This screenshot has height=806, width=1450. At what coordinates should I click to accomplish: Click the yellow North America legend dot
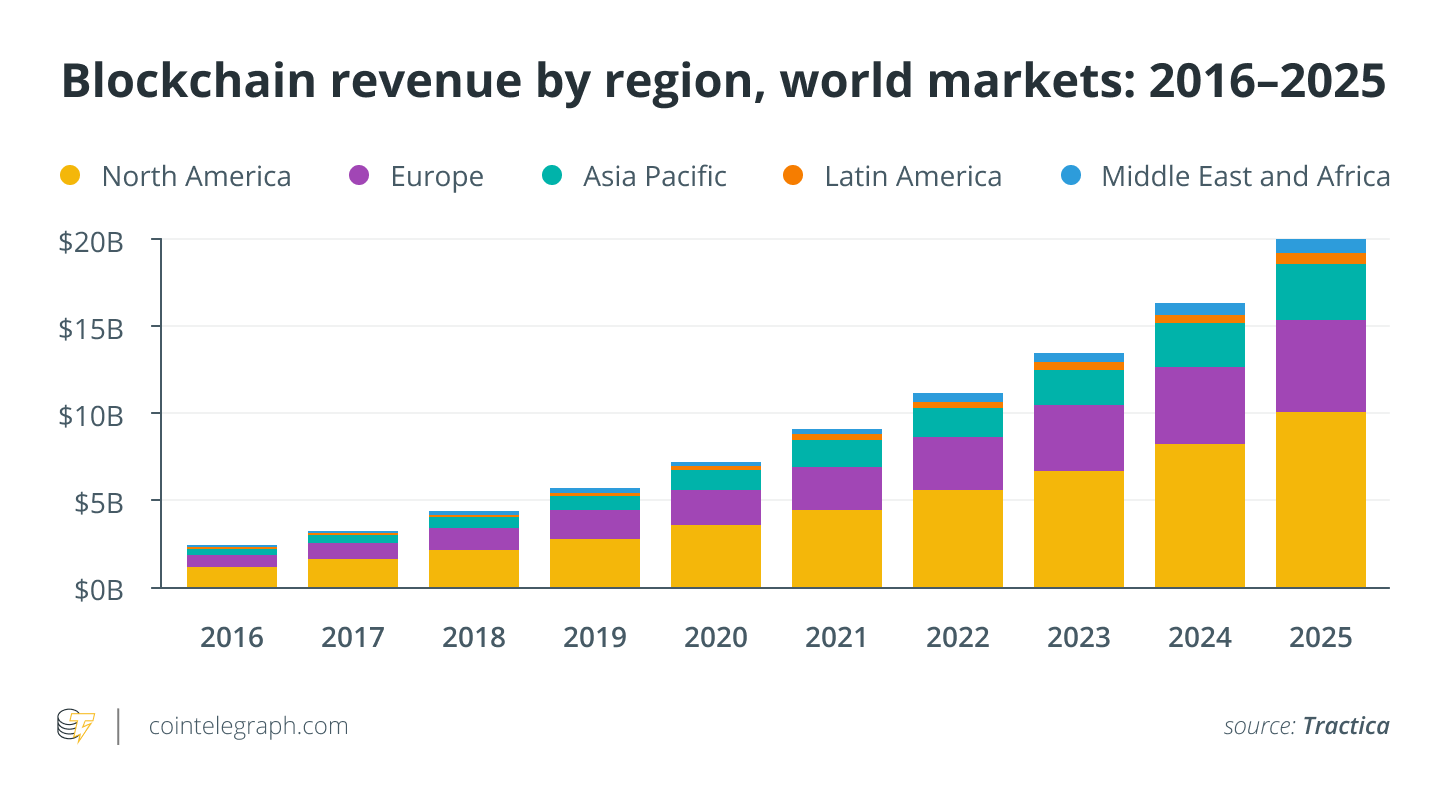point(69,176)
